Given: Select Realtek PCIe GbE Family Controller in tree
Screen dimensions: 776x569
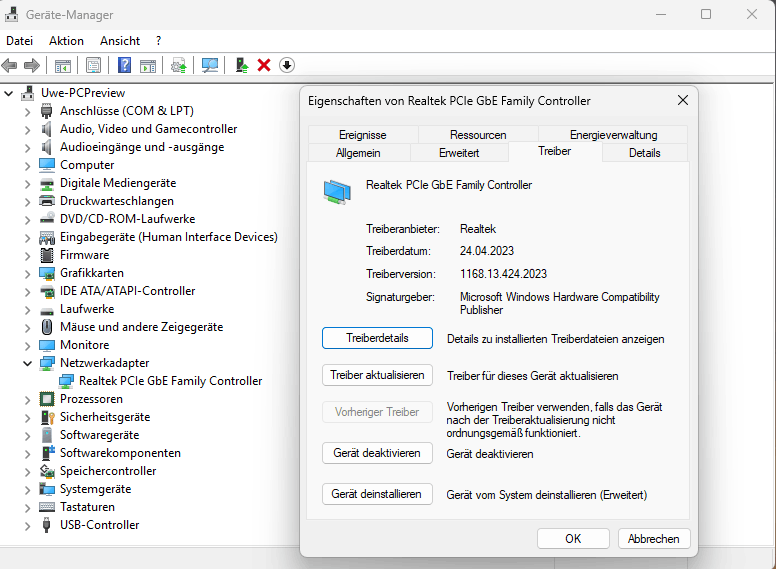Looking at the screenshot, I should pyautogui.click(x=170, y=381).
